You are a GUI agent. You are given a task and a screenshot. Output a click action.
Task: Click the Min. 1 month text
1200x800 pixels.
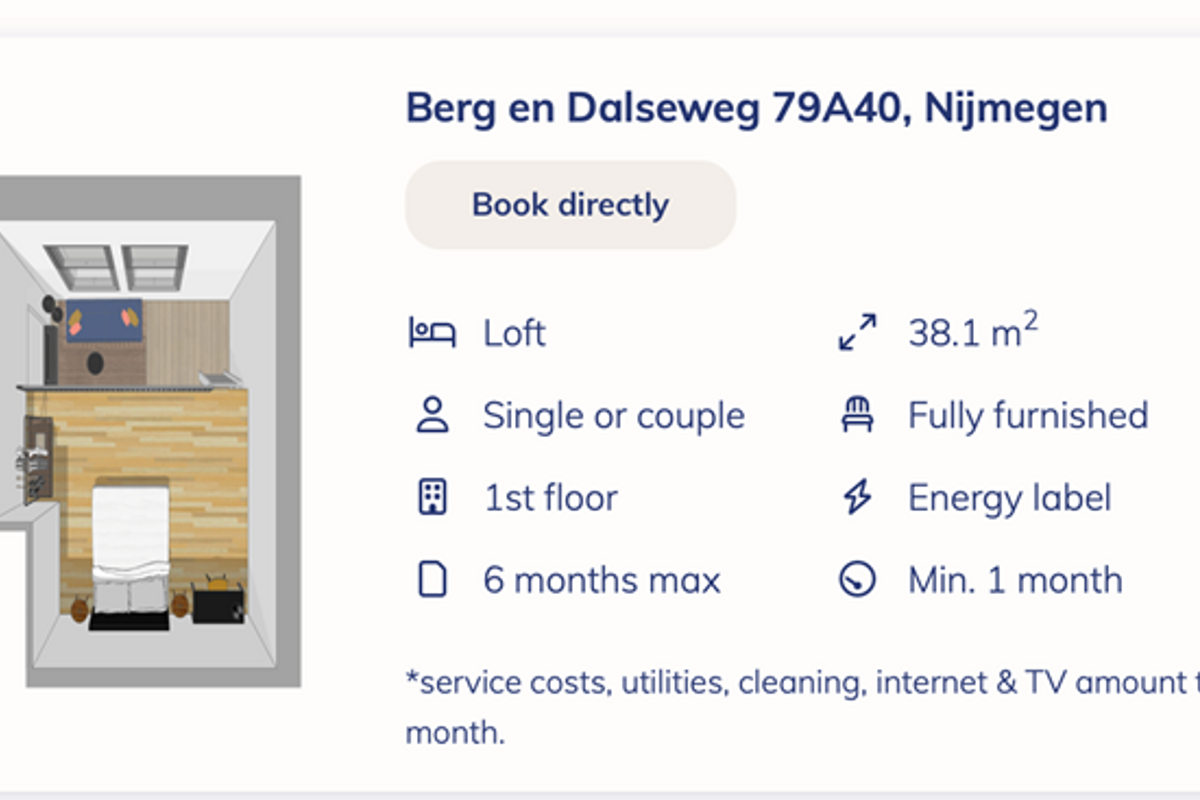(1014, 580)
